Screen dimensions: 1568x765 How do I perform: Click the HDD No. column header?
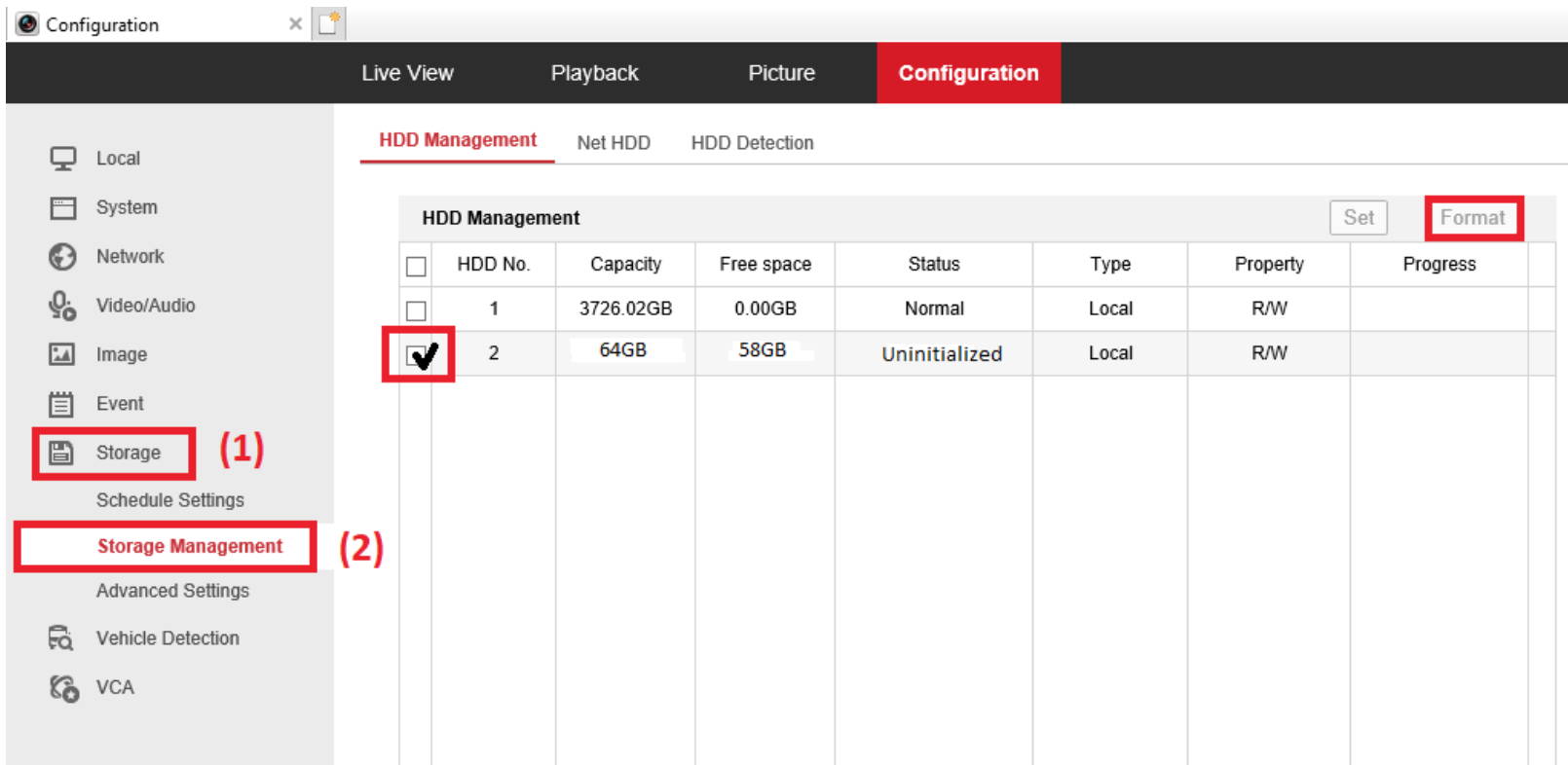click(x=494, y=264)
